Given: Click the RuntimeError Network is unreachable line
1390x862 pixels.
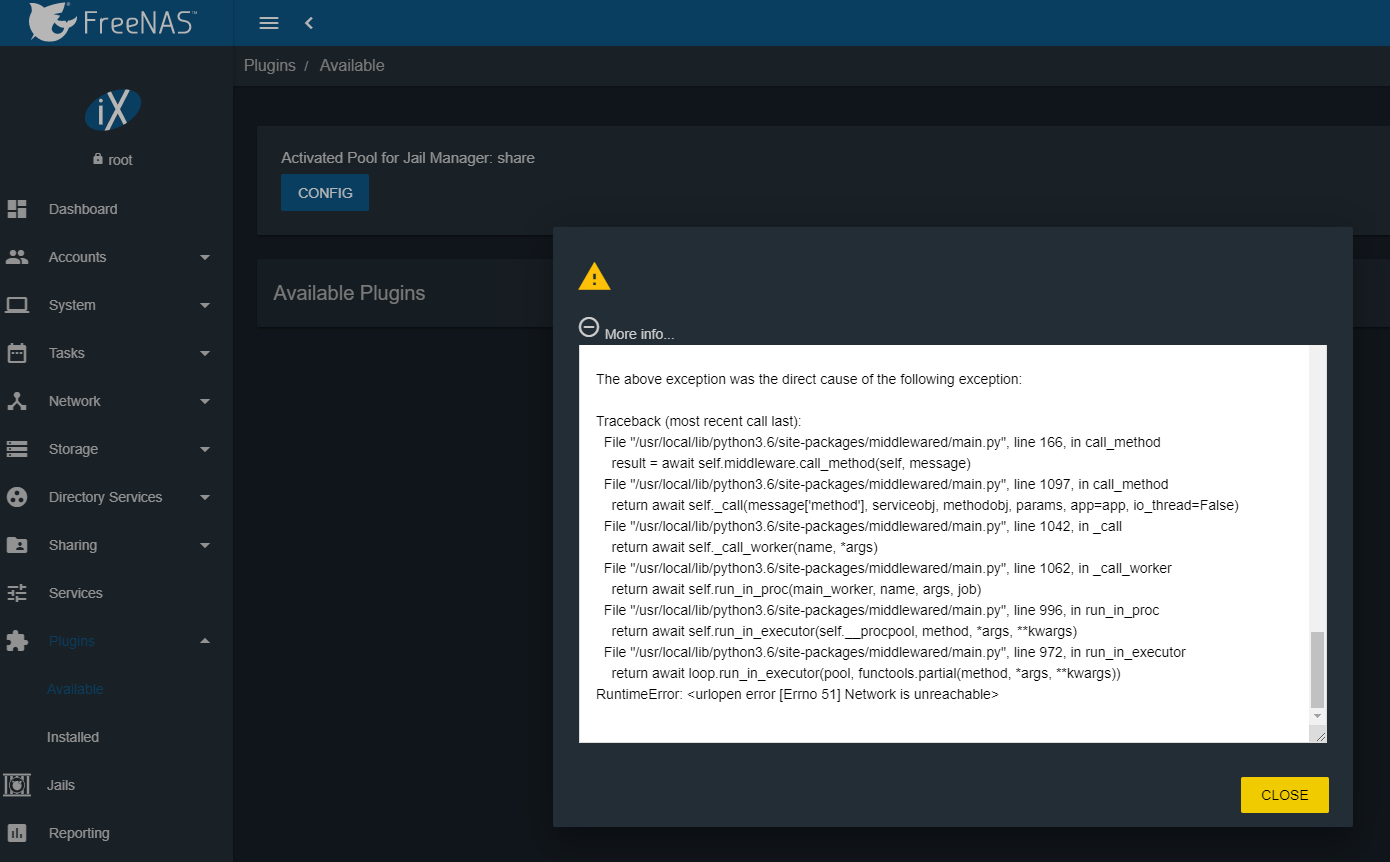Looking at the screenshot, I should [x=797, y=694].
